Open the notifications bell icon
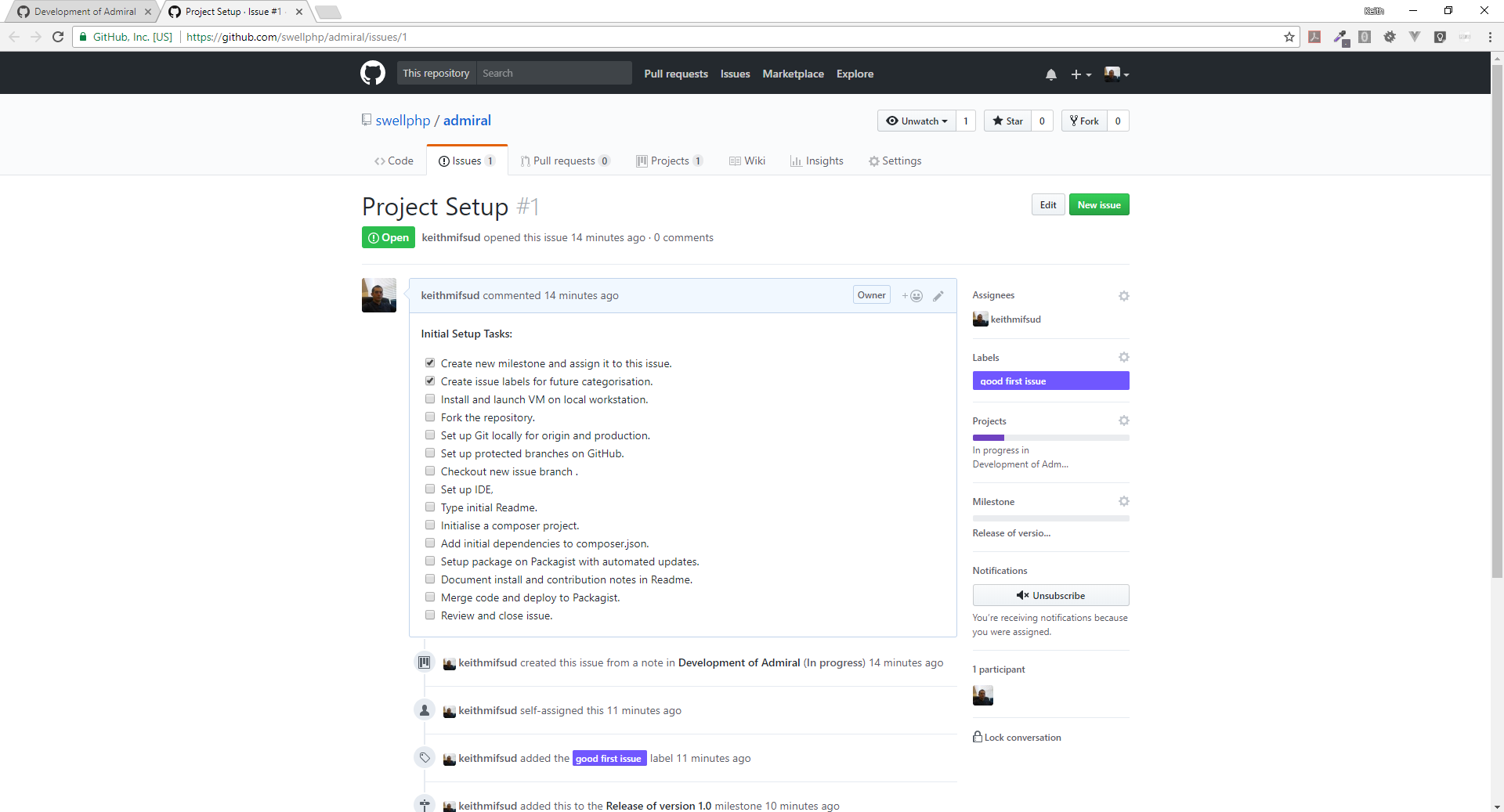This screenshot has width=1504, height=812. click(x=1051, y=74)
